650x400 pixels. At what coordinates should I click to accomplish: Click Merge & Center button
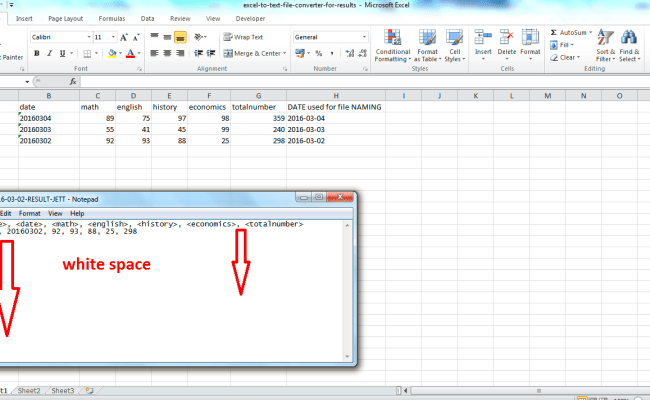(252, 53)
